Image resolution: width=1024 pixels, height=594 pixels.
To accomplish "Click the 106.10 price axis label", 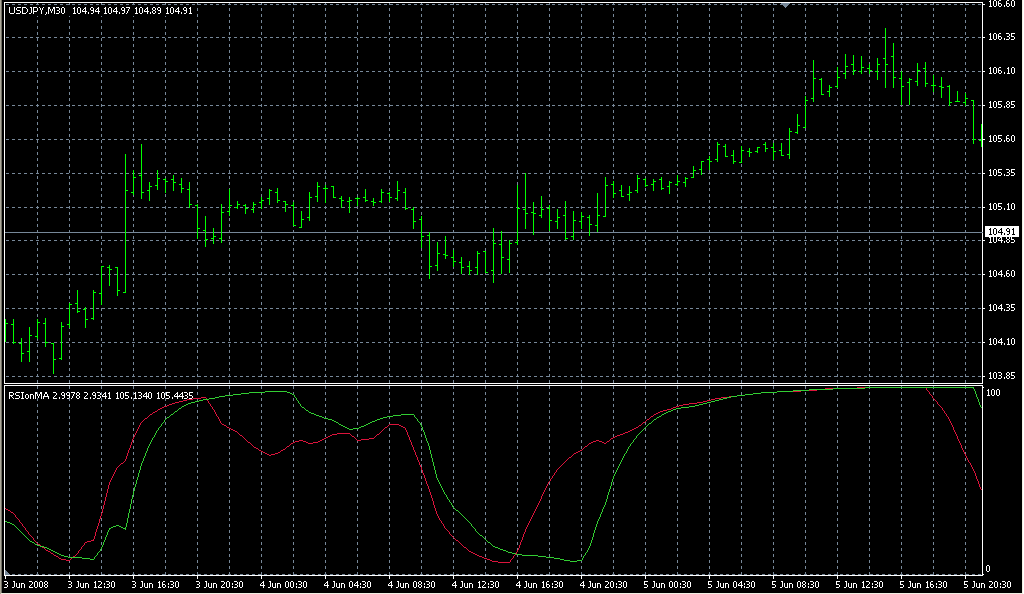I will click(1001, 71).
